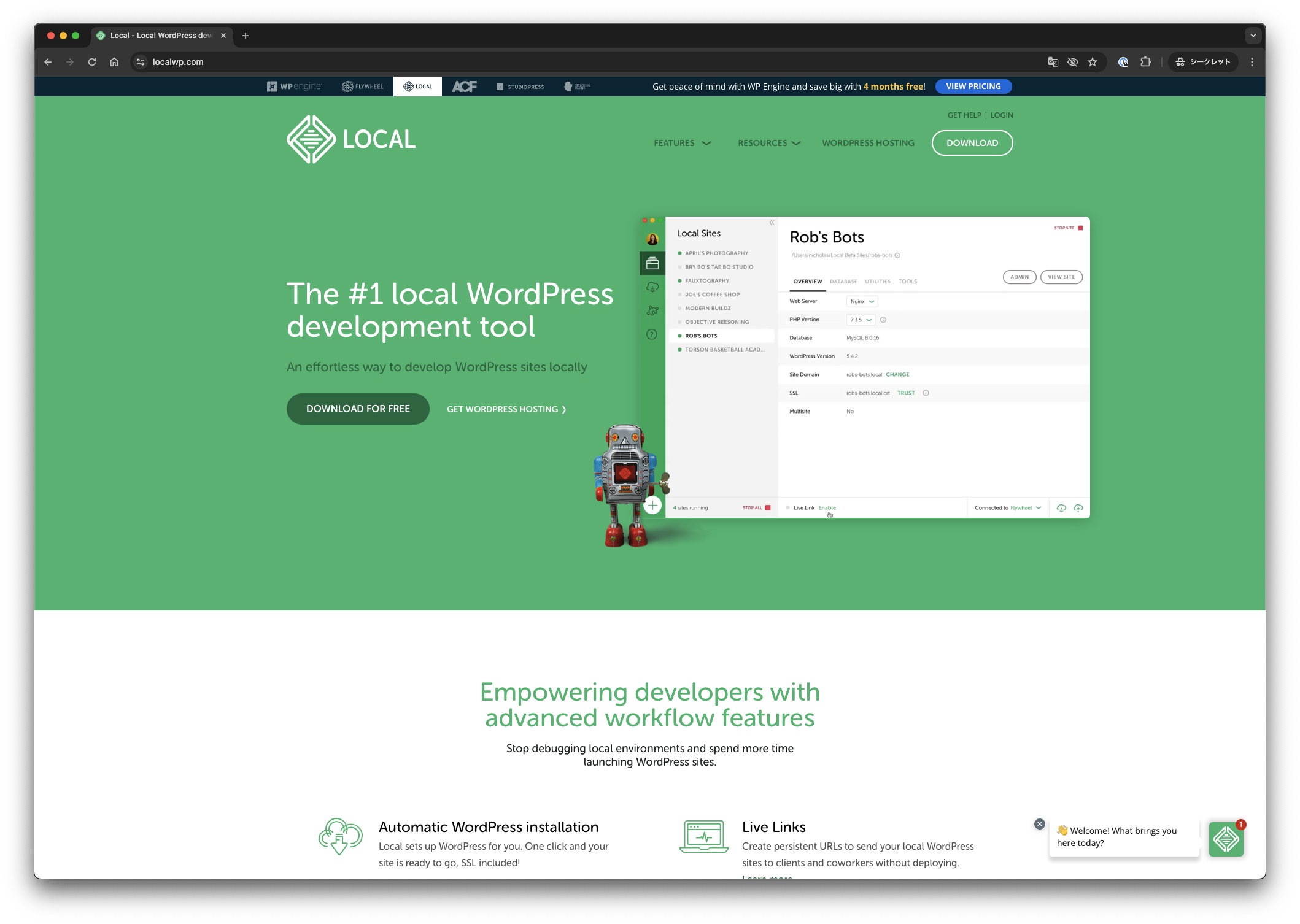View site information for localwp.com
Image resolution: width=1300 pixels, height=924 pixels.
click(x=141, y=62)
